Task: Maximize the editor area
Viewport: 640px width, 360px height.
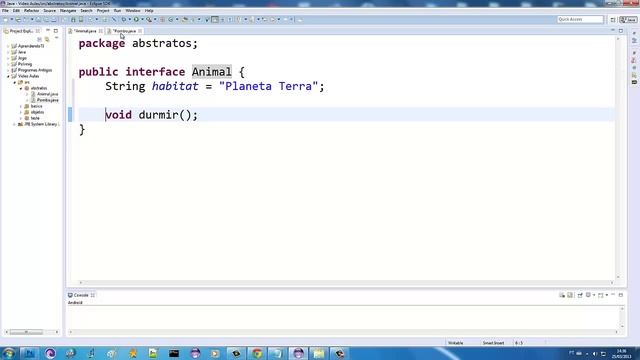Action: click(x=621, y=31)
